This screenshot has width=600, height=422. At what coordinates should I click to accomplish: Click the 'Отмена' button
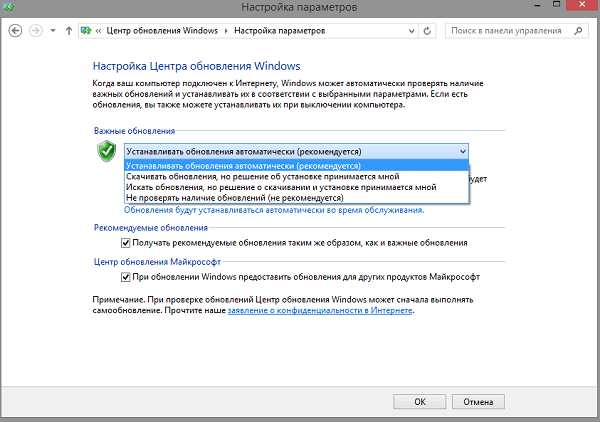(x=478, y=402)
